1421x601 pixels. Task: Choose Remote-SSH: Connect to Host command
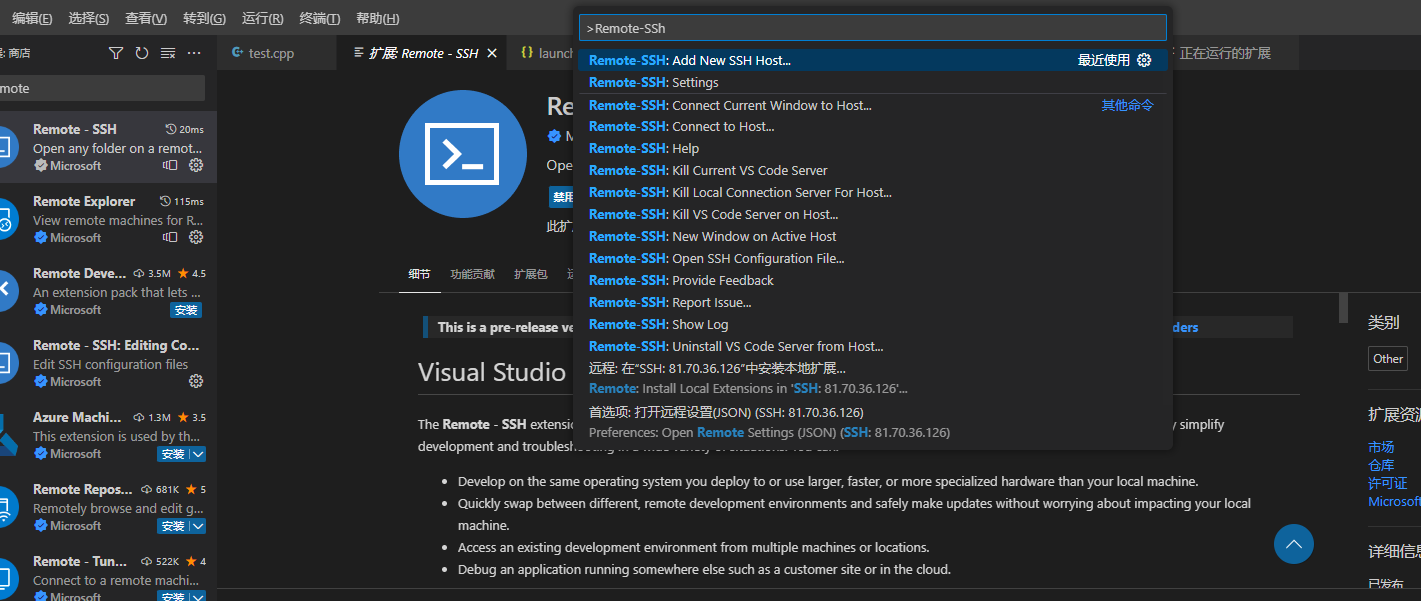pyautogui.click(x=872, y=126)
